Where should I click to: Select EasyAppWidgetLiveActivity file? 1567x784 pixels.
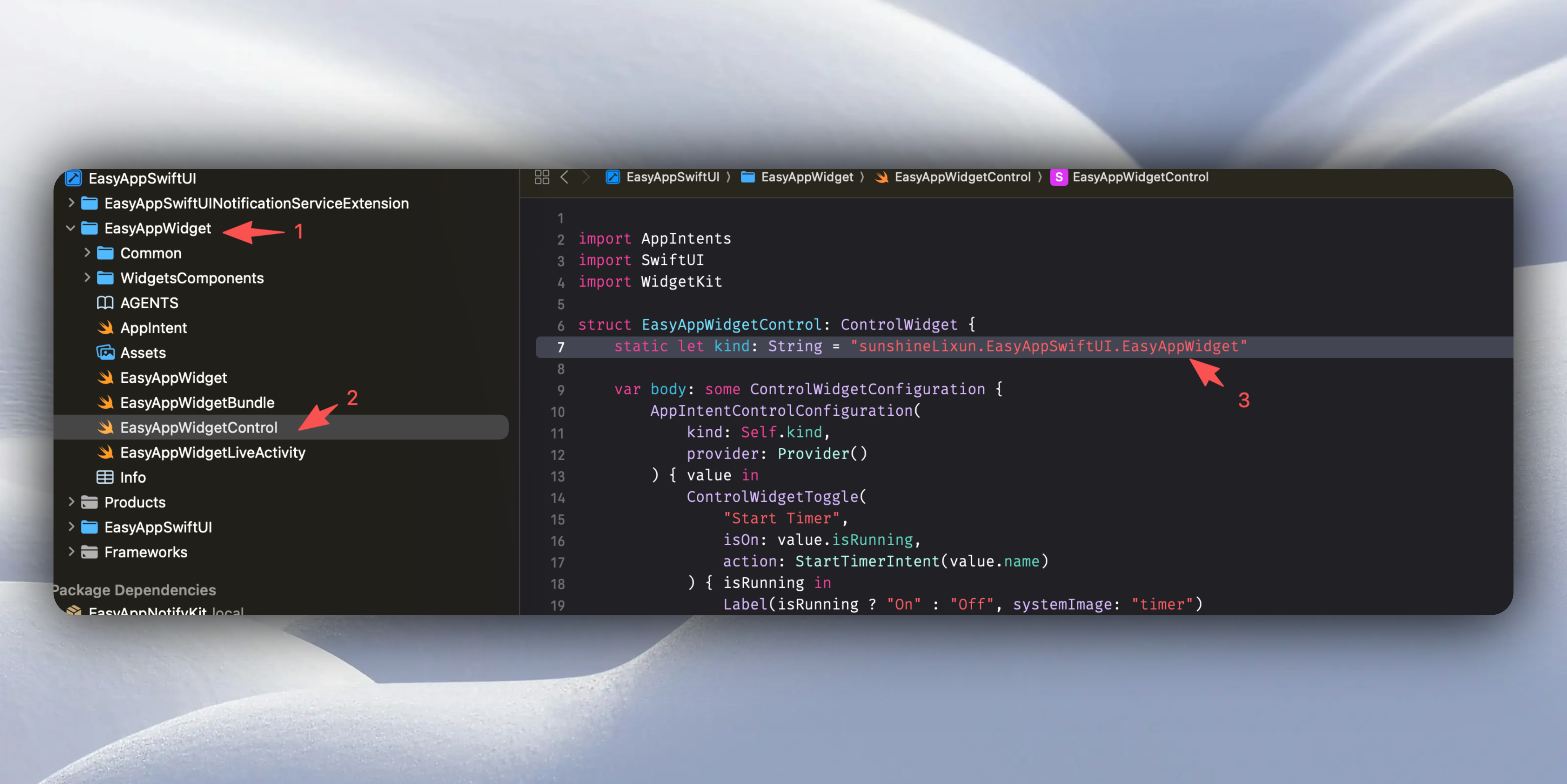click(212, 452)
